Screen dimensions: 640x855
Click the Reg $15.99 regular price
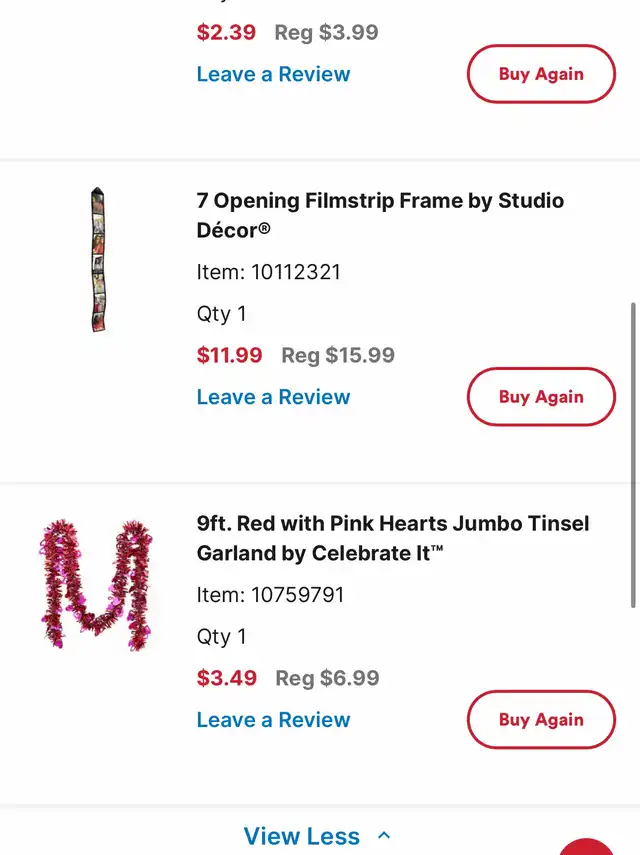click(338, 355)
